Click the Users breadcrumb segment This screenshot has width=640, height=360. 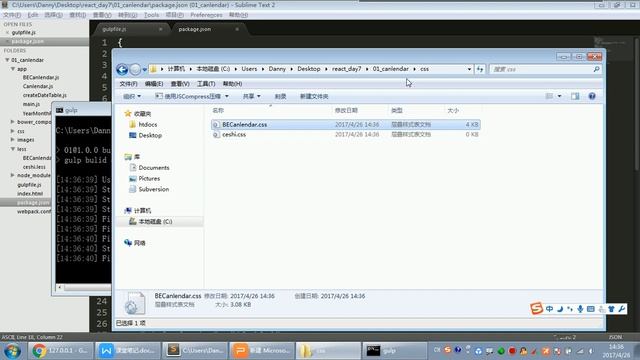click(x=249, y=69)
